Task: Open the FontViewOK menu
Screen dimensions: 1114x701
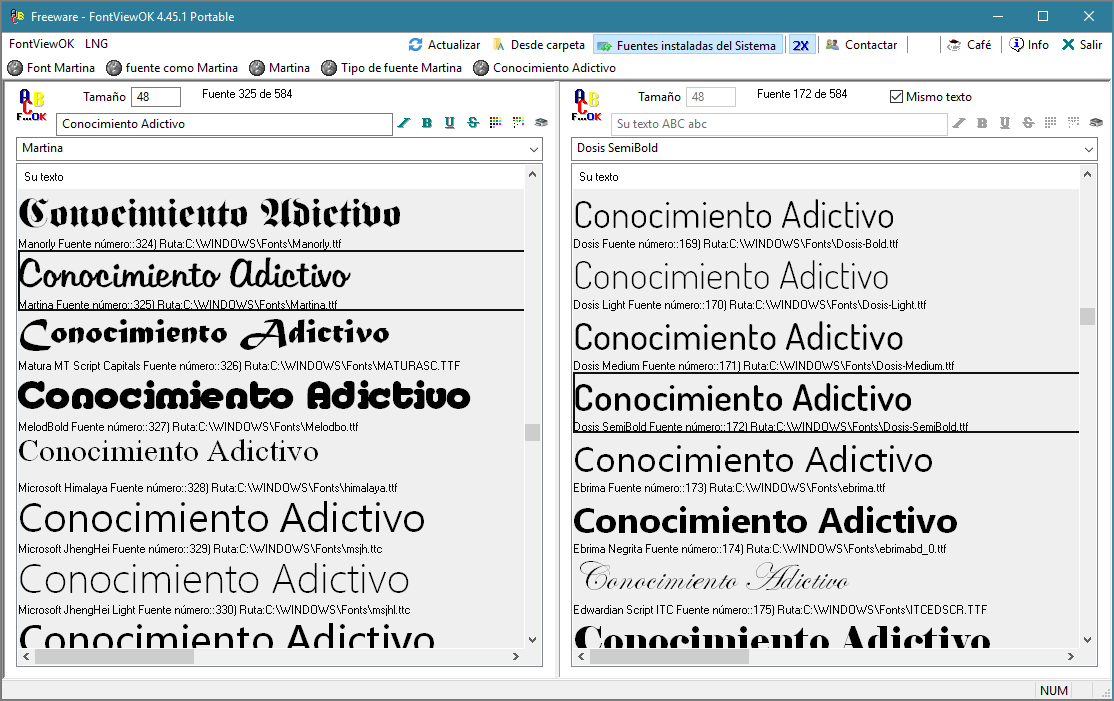Action: [x=41, y=44]
